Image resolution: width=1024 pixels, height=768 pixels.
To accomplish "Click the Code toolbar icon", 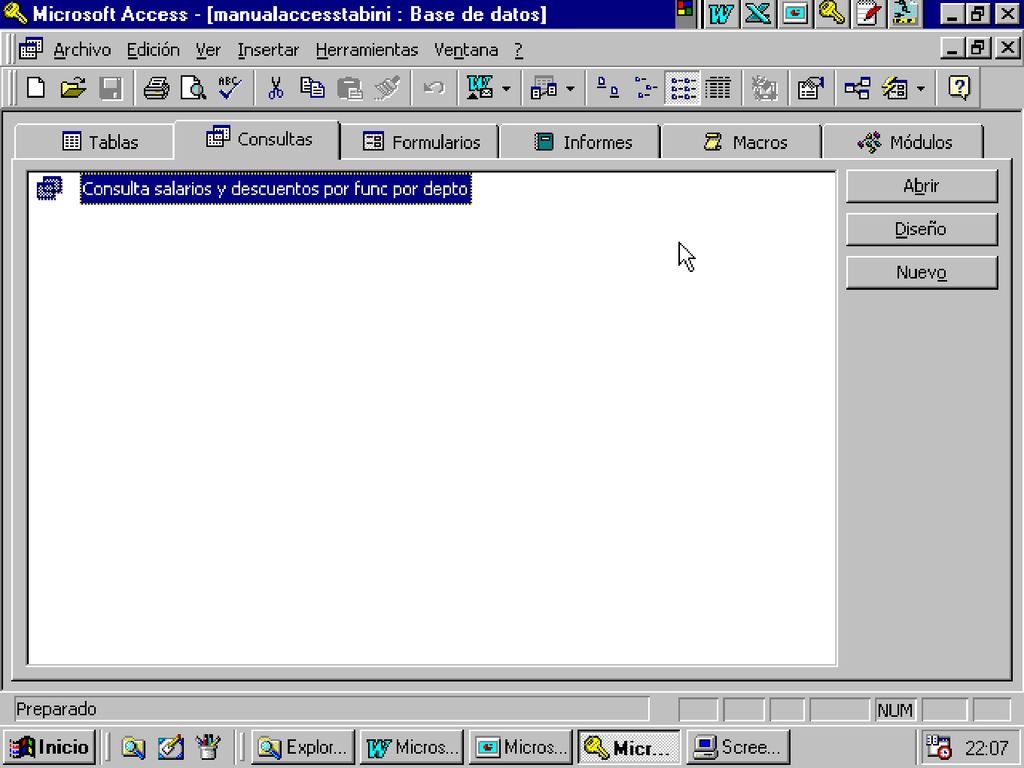I will tap(763, 88).
